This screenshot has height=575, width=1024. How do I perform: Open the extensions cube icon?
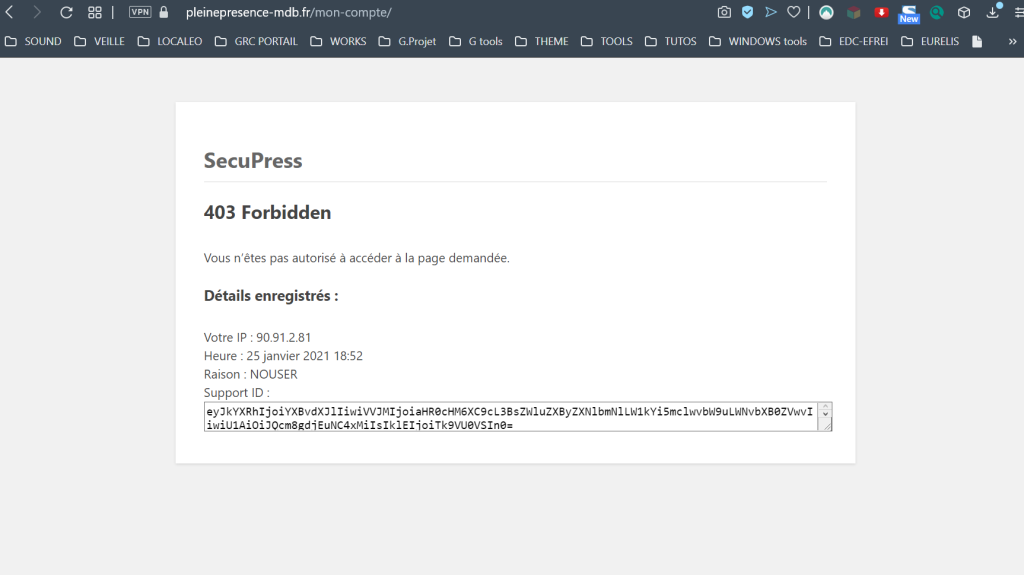point(964,12)
